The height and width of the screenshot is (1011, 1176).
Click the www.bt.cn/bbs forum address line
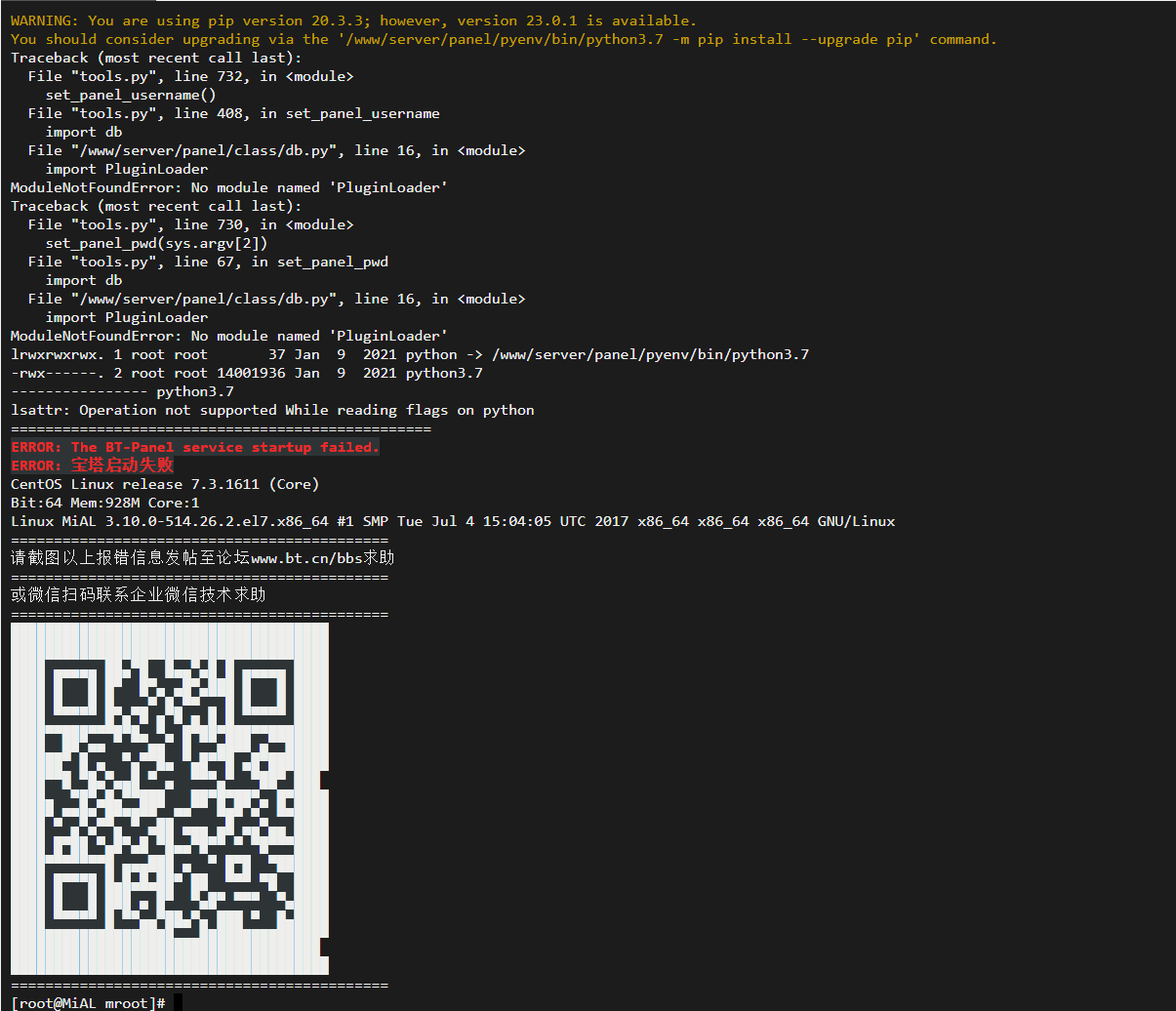point(203,558)
